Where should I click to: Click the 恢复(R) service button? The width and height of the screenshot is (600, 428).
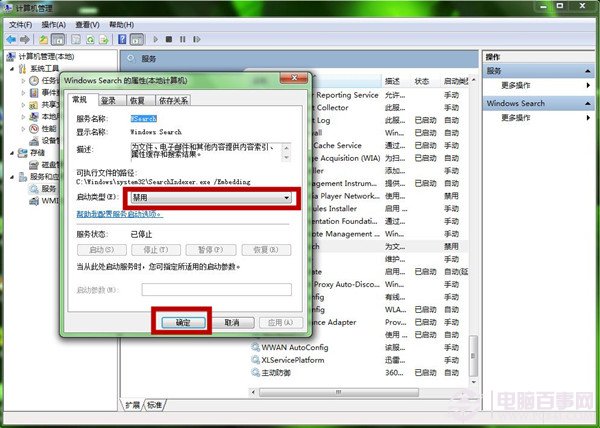click(266, 250)
